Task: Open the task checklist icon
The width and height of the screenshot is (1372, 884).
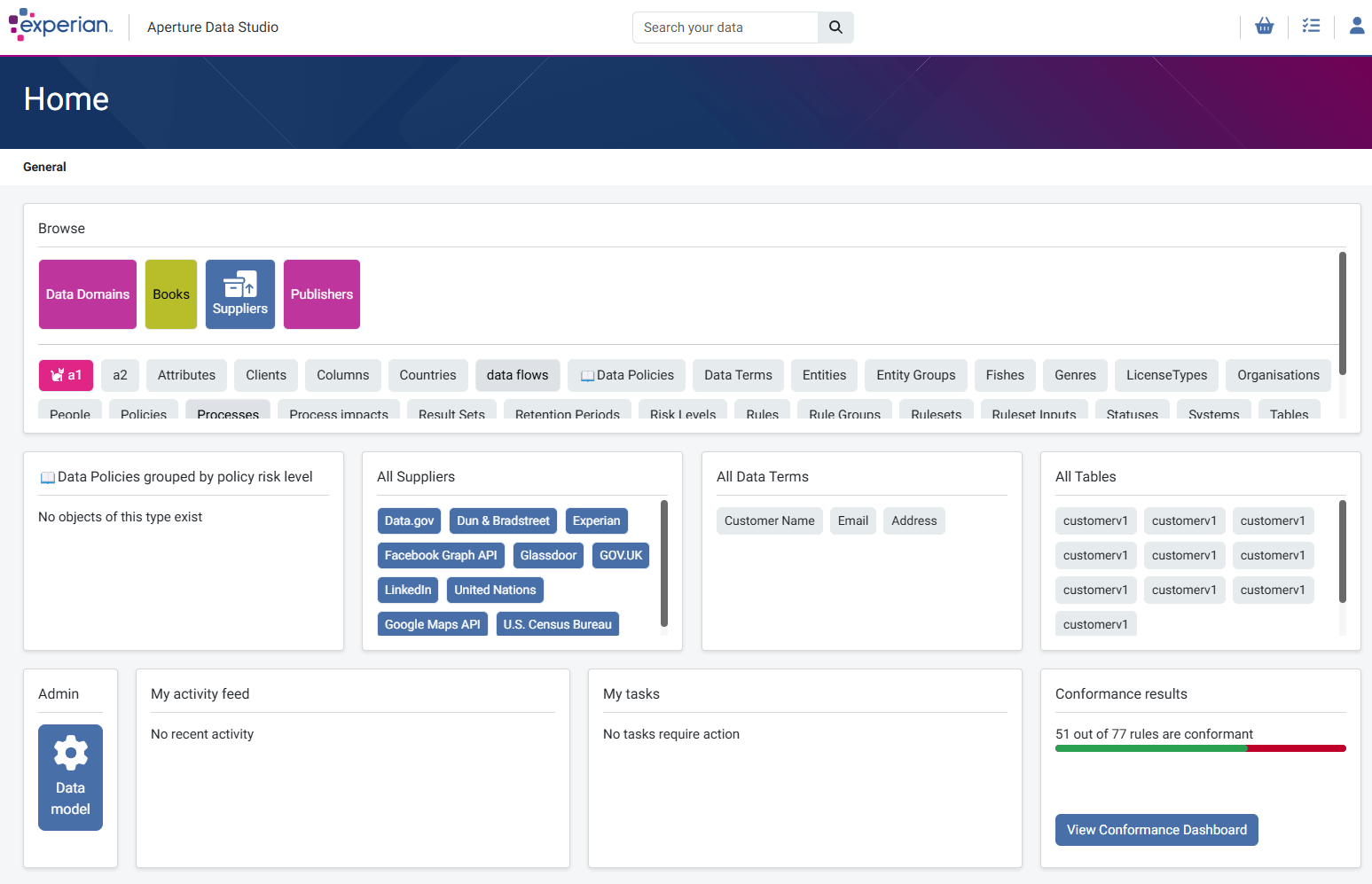Action: [1311, 27]
